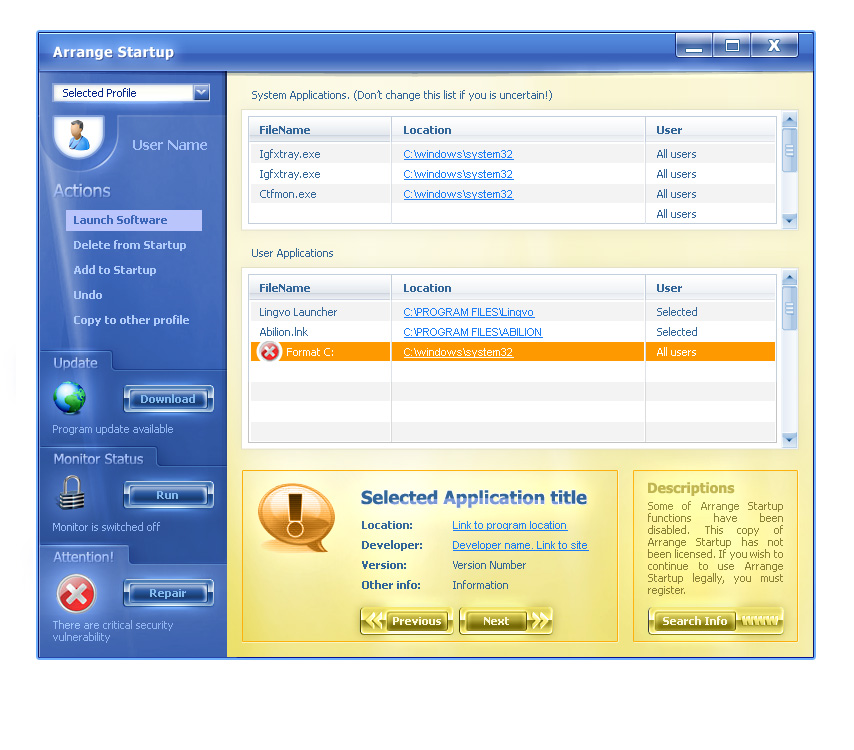Click the Developer name link

pos(519,546)
